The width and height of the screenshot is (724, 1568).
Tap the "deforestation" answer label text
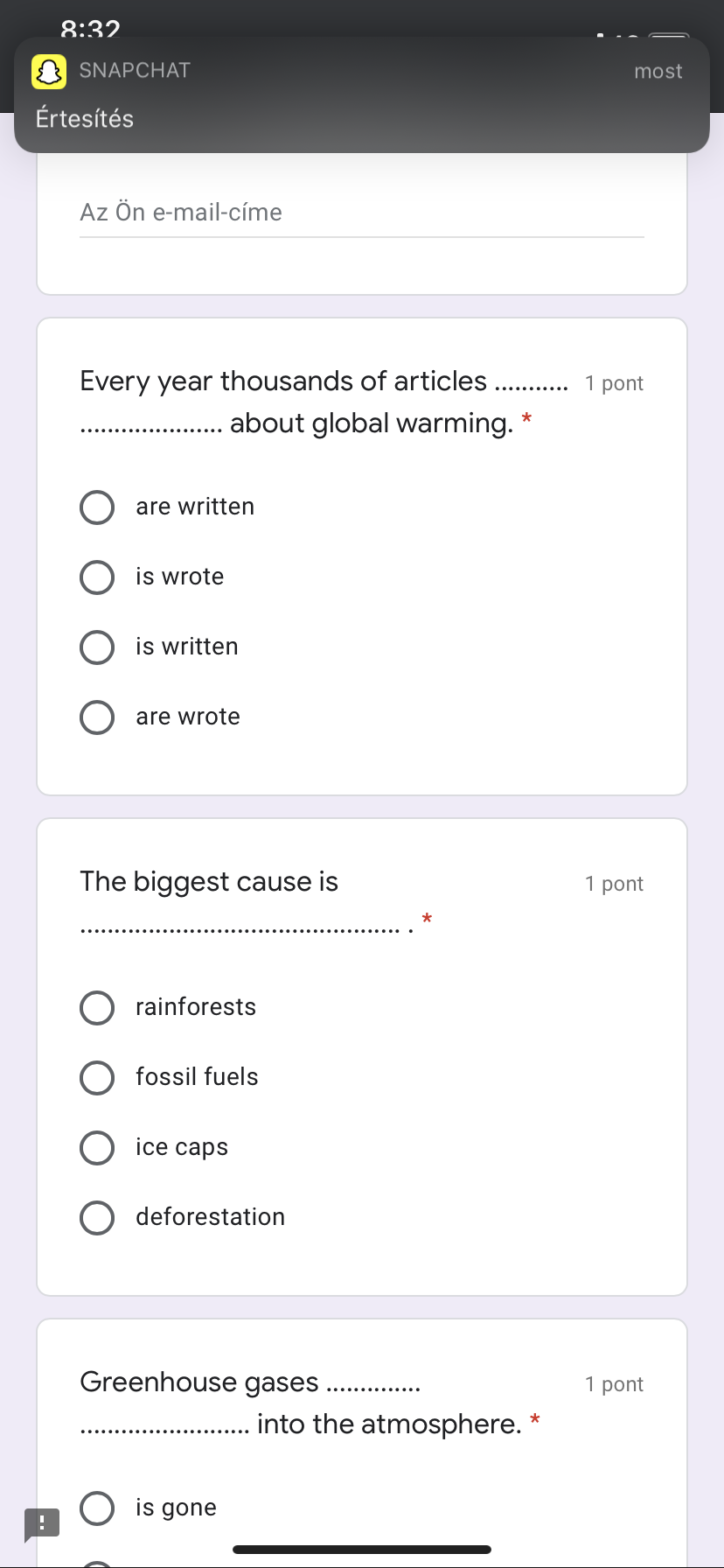pos(210,1217)
